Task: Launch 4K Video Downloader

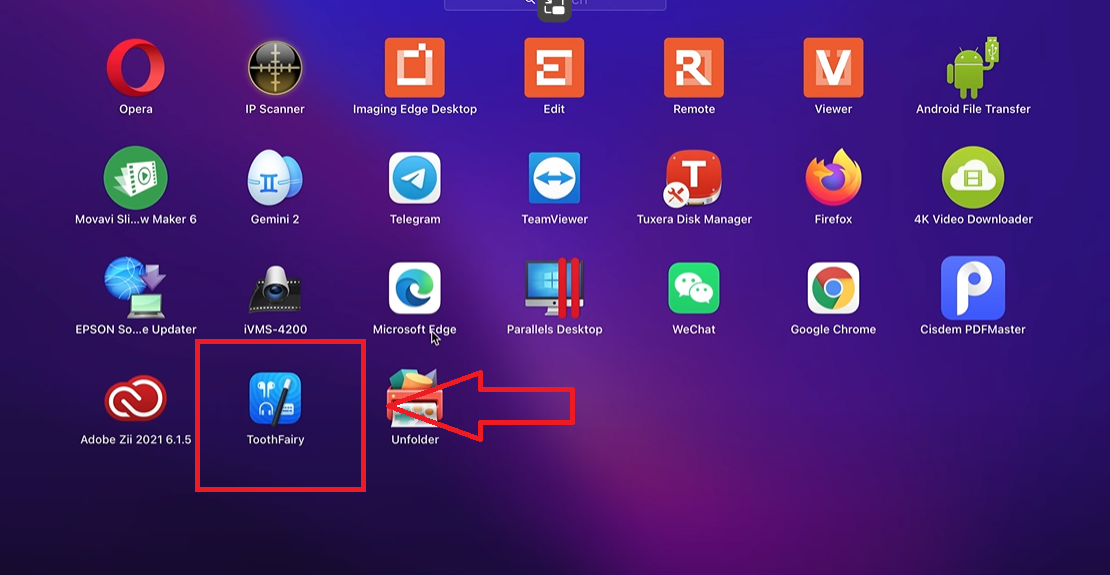Action: [x=973, y=178]
